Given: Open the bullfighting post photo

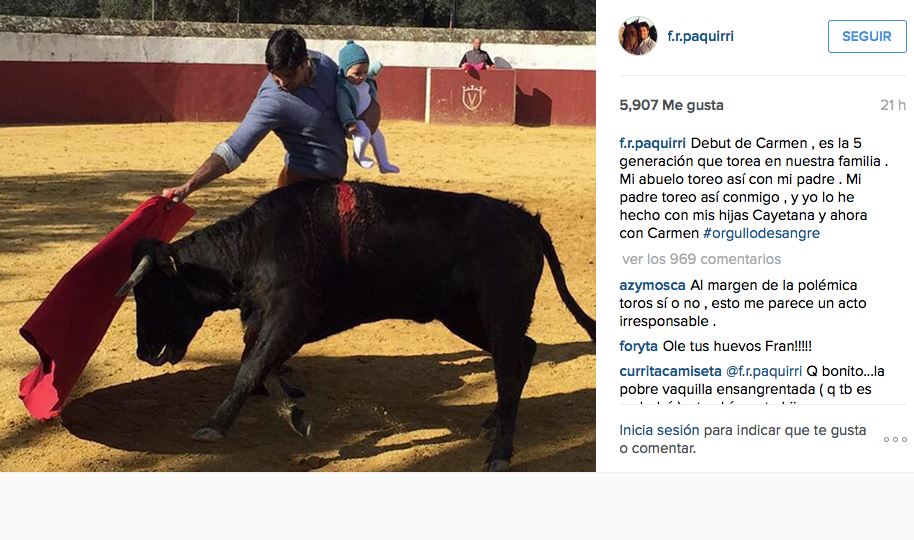Looking at the screenshot, I should (x=298, y=236).
